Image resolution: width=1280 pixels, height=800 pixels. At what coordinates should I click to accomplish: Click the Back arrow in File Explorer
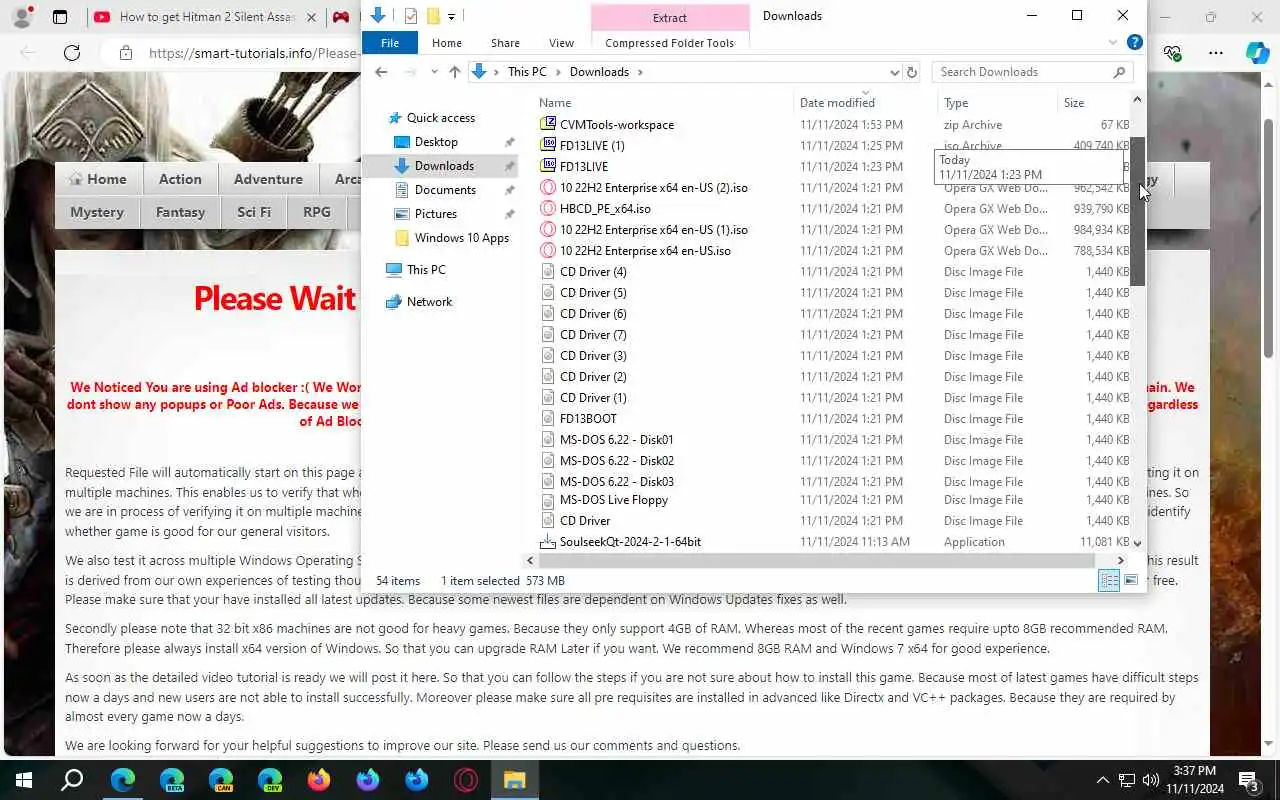pos(381,72)
